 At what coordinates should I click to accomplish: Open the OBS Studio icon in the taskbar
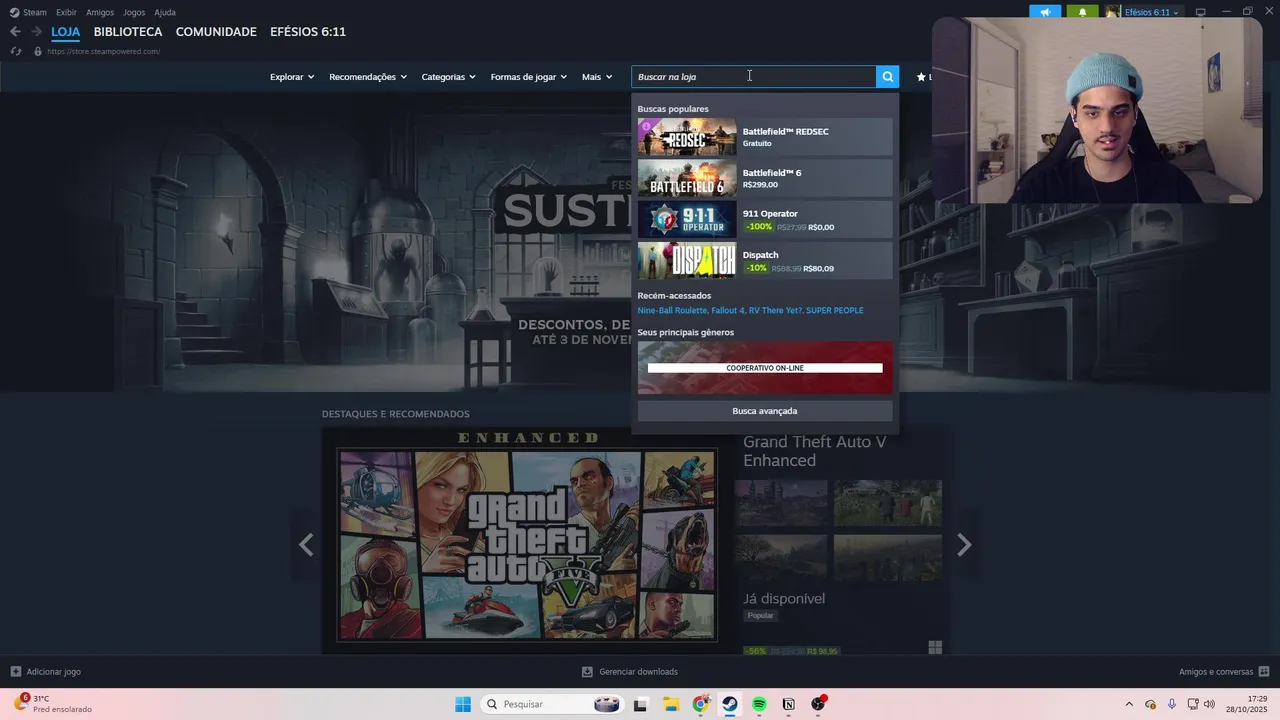click(819, 704)
